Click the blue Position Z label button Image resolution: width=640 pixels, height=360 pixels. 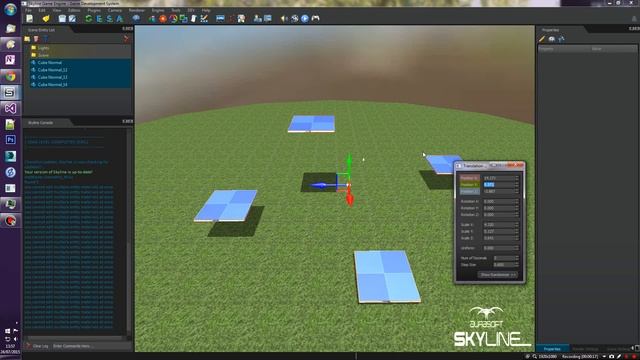pyautogui.click(x=469, y=191)
